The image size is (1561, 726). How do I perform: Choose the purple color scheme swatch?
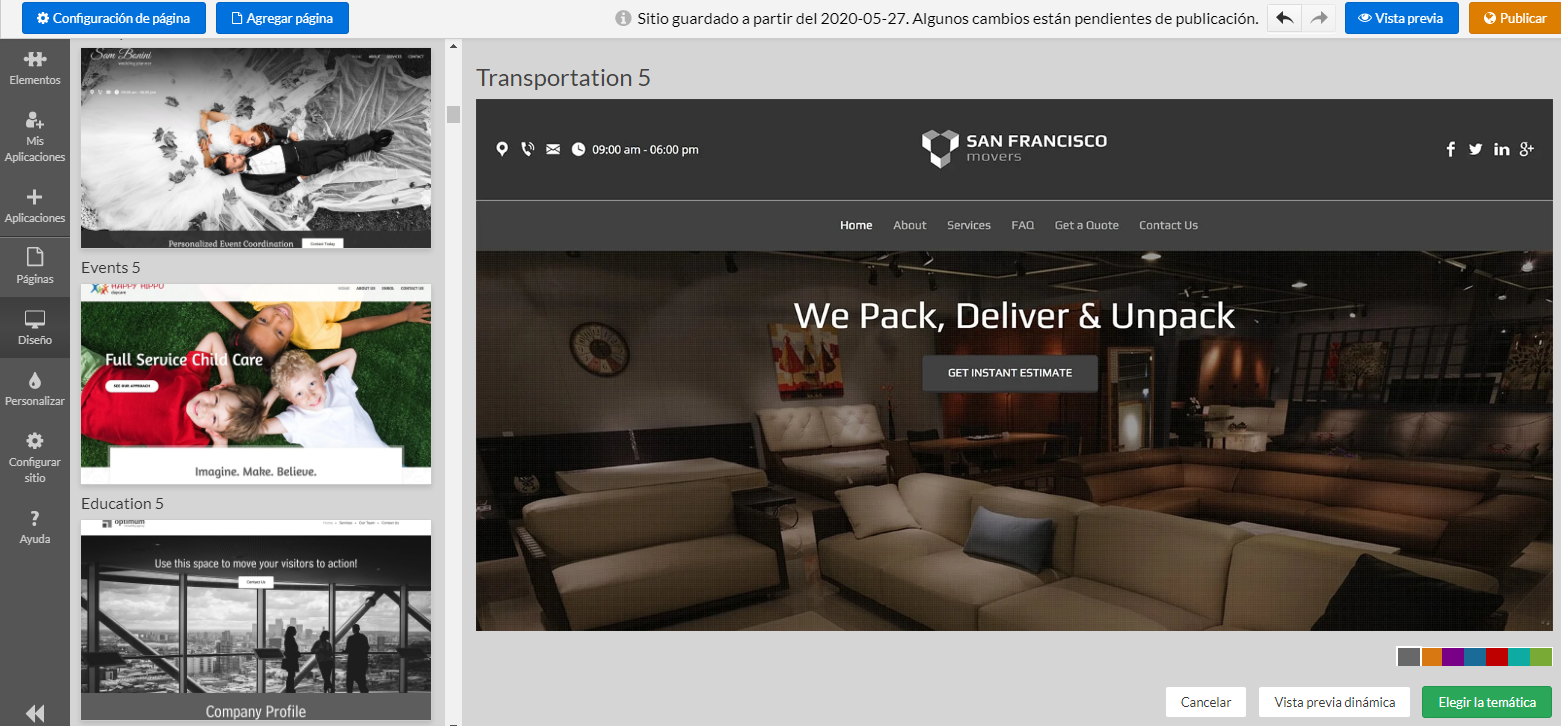coord(1453,657)
